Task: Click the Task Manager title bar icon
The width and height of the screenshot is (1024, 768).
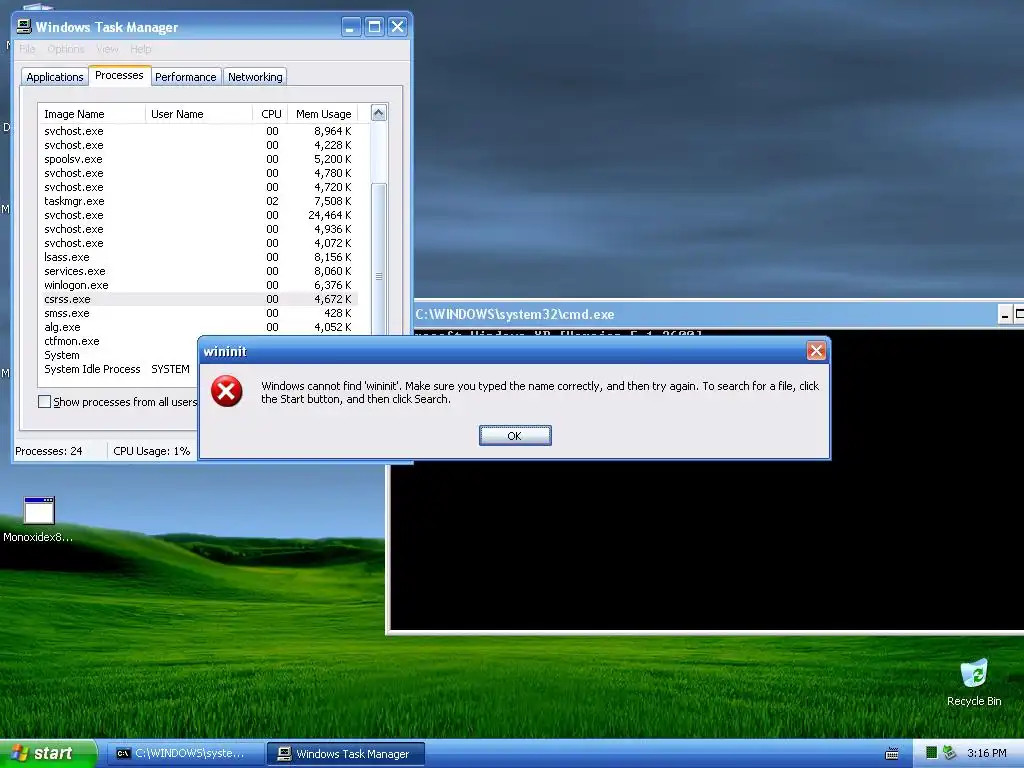Action: [24, 26]
